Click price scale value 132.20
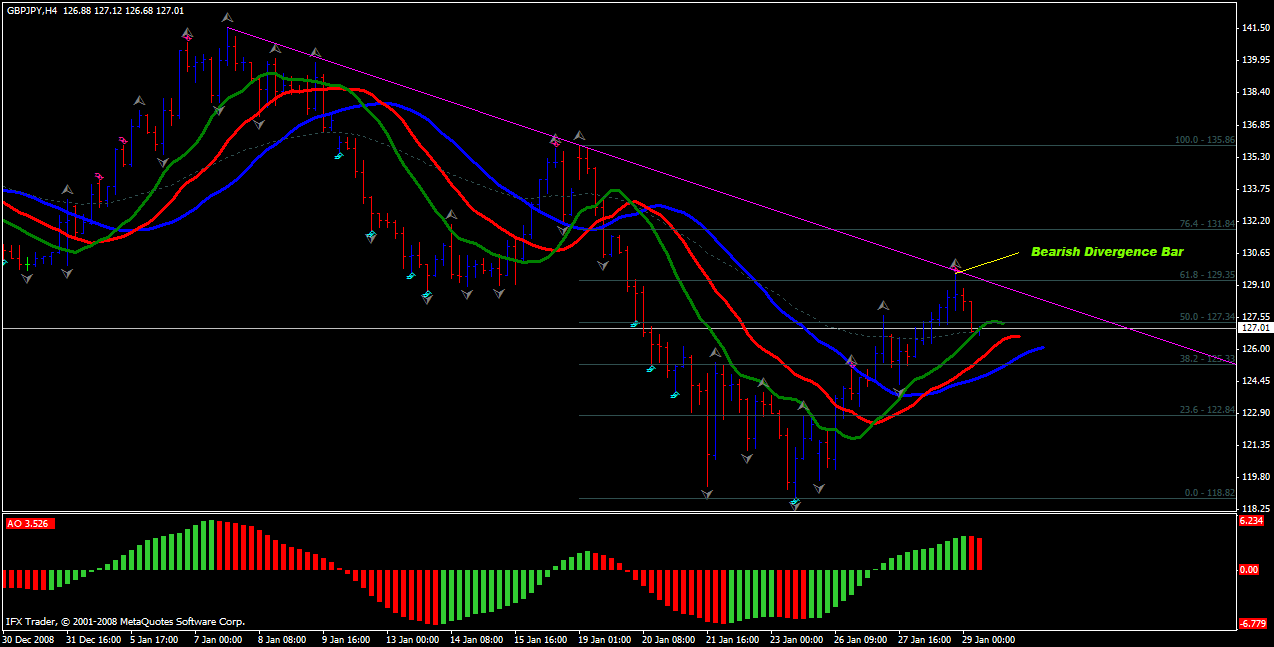The height and width of the screenshot is (647, 1274). pyautogui.click(x=1255, y=221)
